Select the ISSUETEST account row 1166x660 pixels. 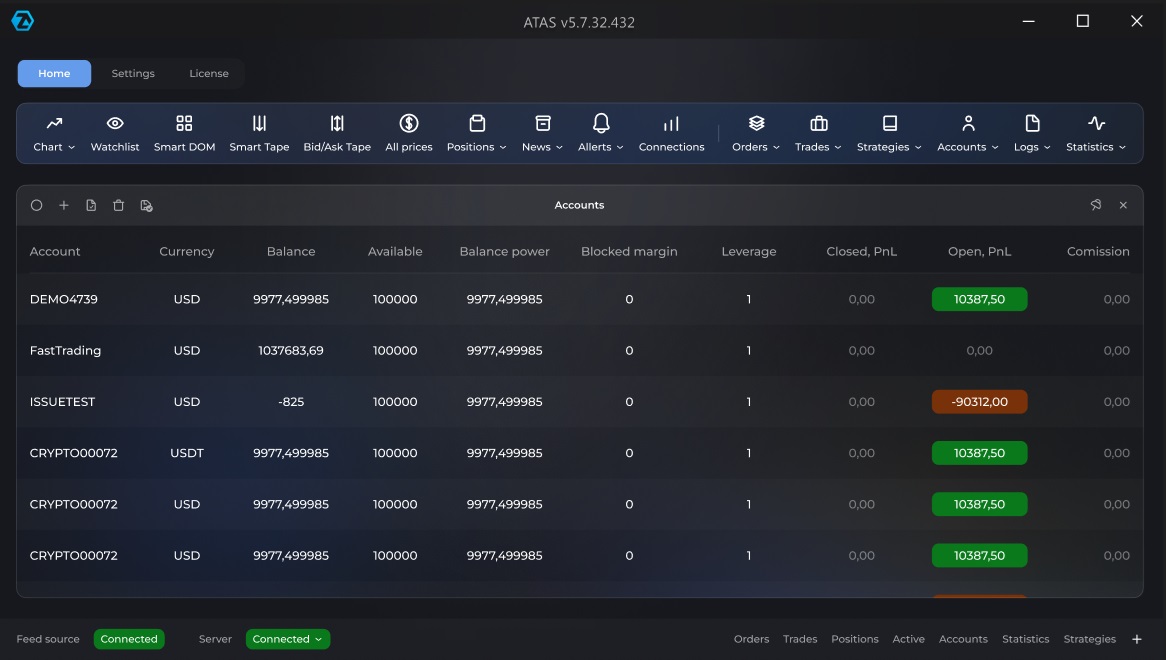pyautogui.click(x=63, y=402)
